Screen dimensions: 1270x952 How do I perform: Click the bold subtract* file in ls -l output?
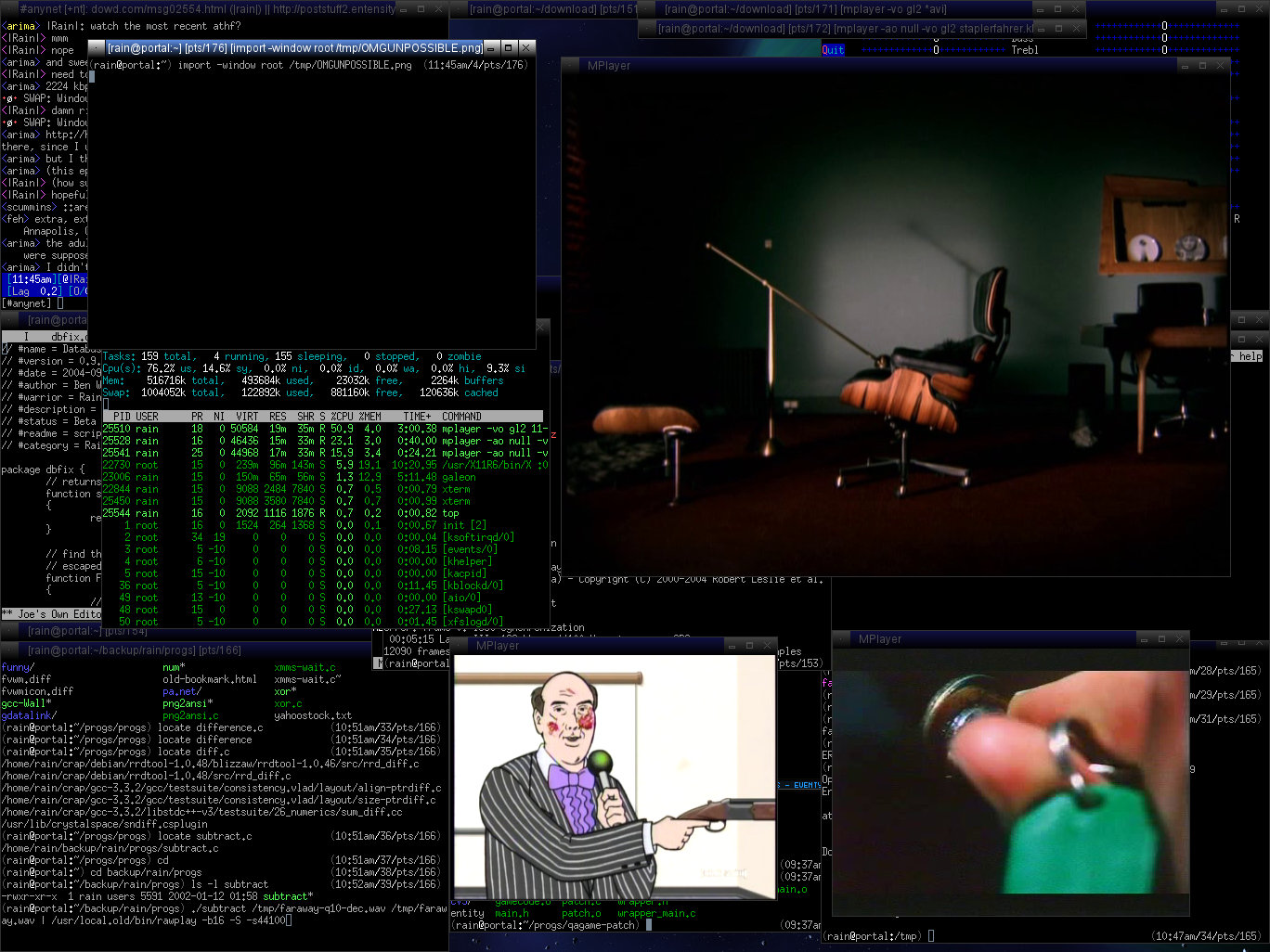[x=288, y=896]
